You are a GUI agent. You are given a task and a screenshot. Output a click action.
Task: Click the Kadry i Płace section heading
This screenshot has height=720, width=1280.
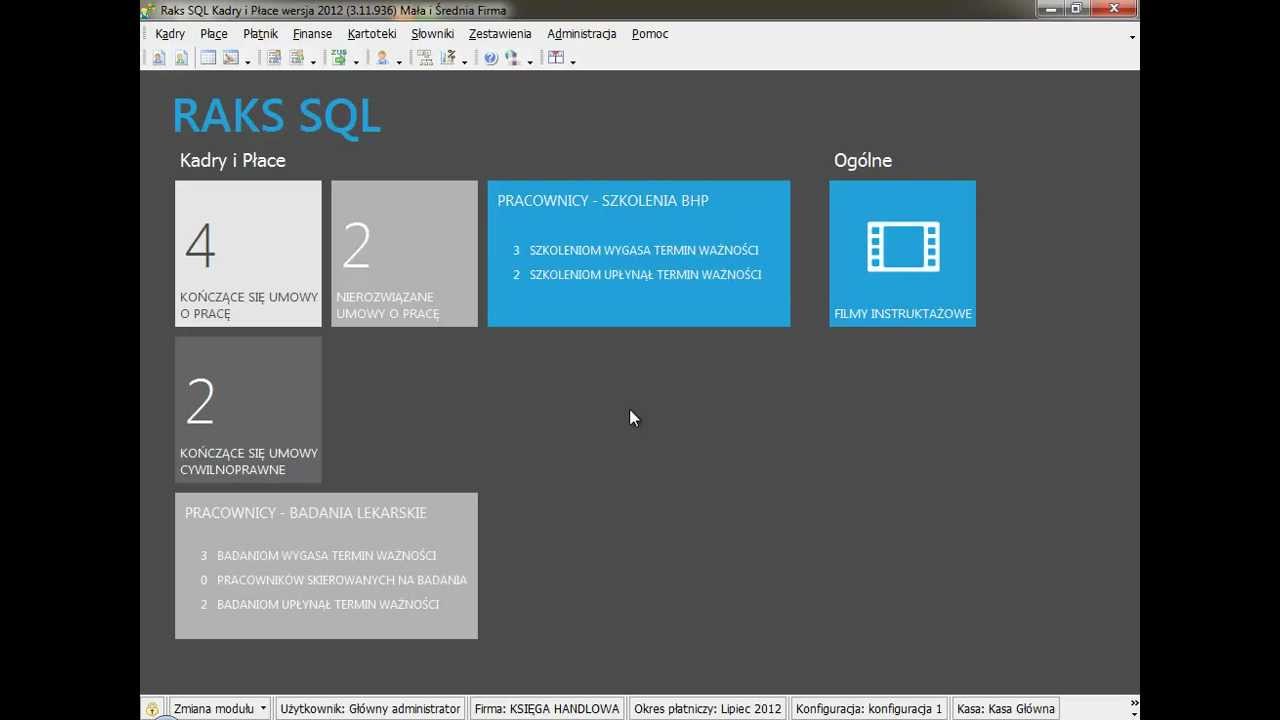point(232,160)
